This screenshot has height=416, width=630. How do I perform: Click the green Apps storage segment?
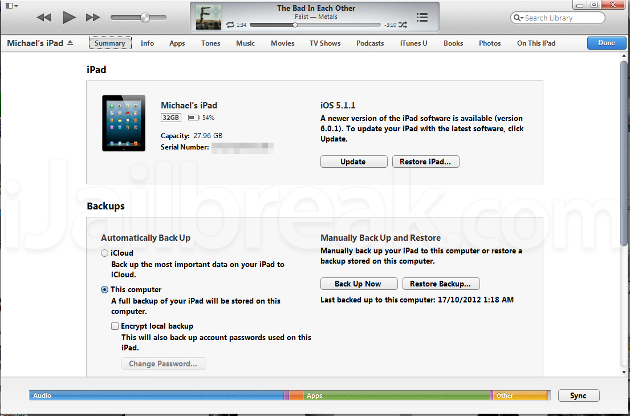pos(396,396)
